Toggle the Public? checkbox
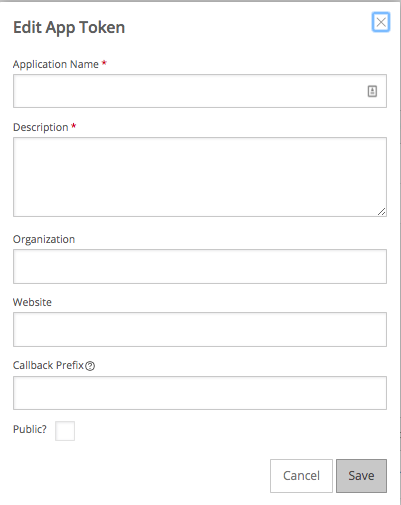The height and width of the screenshot is (505, 401). click(65, 431)
